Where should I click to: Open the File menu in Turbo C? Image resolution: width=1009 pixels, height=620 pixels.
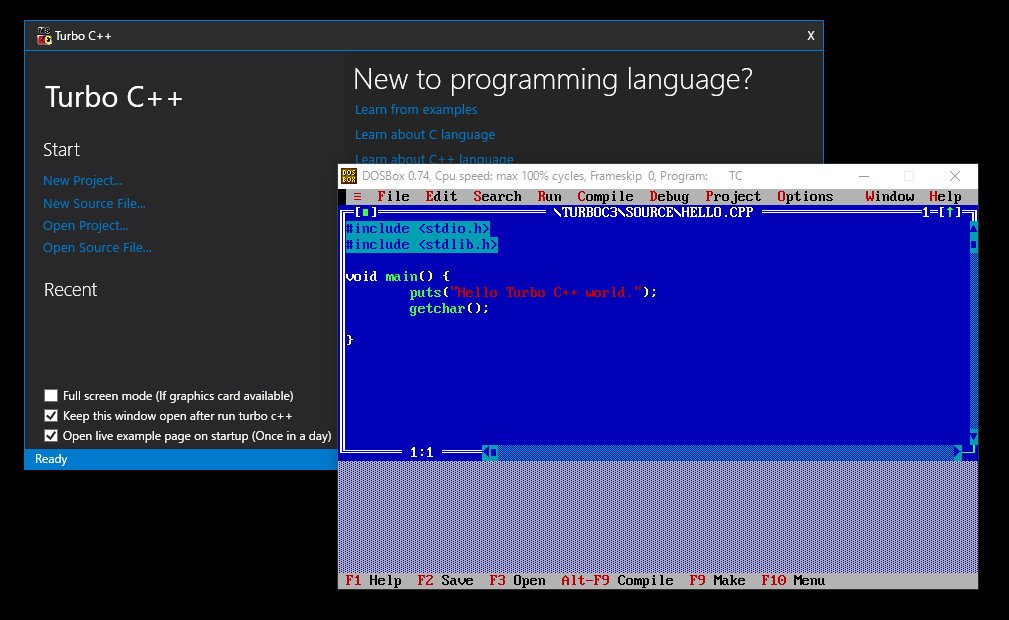[x=393, y=196]
